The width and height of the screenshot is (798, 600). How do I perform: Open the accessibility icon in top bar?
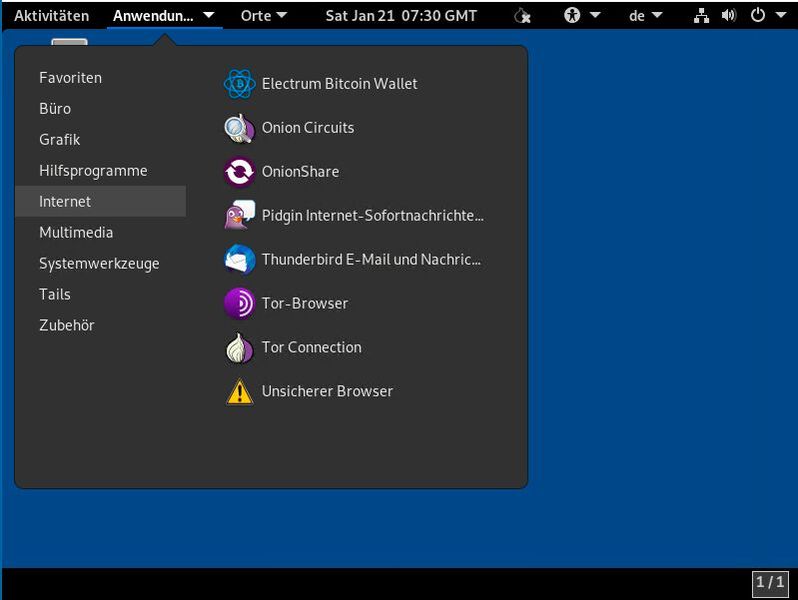tap(572, 15)
